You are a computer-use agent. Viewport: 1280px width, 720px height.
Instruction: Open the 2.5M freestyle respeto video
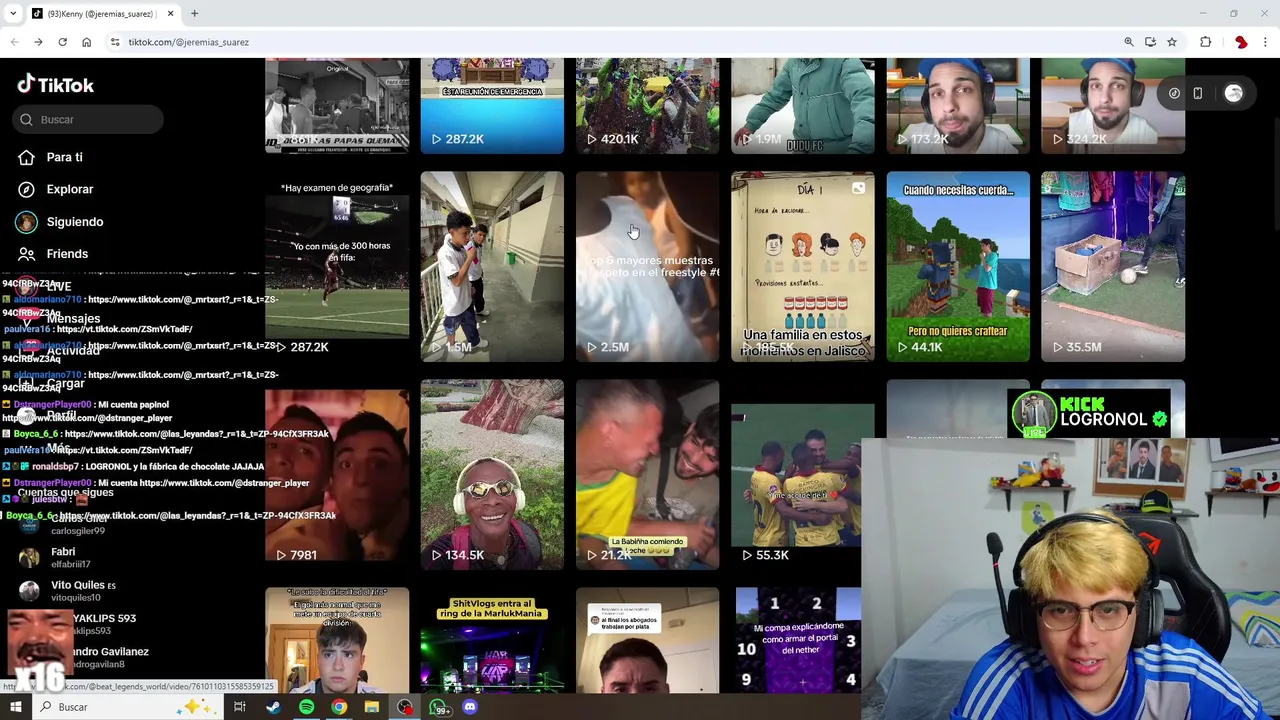[647, 266]
